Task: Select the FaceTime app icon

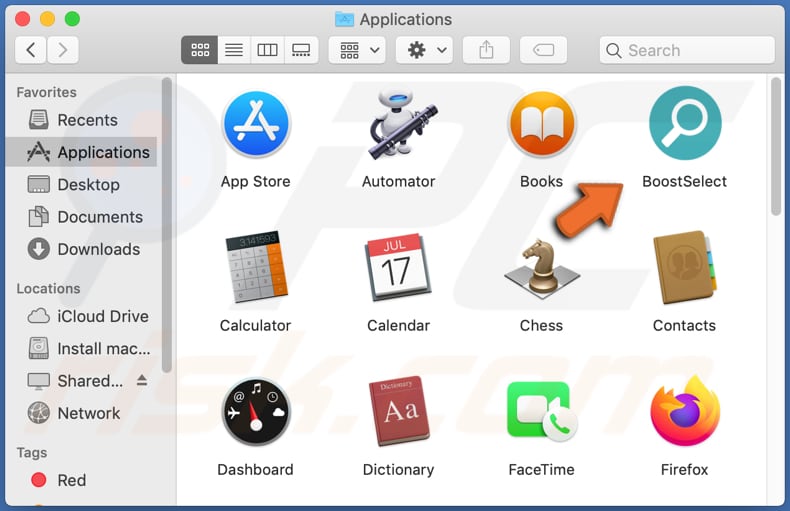Action: click(x=542, y=412)
